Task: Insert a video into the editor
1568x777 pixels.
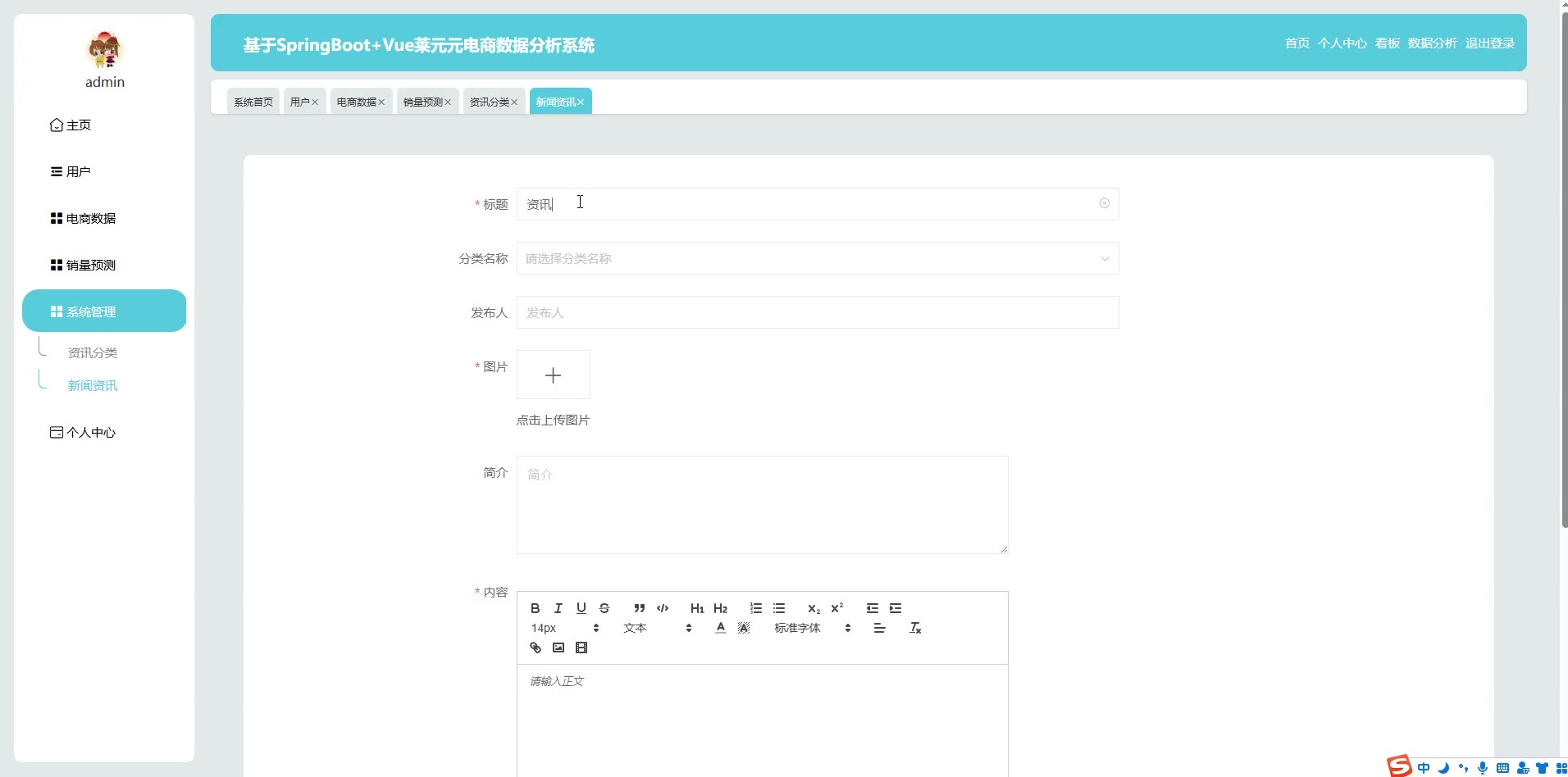Action: pyautogui.click(x=581, y=647)
